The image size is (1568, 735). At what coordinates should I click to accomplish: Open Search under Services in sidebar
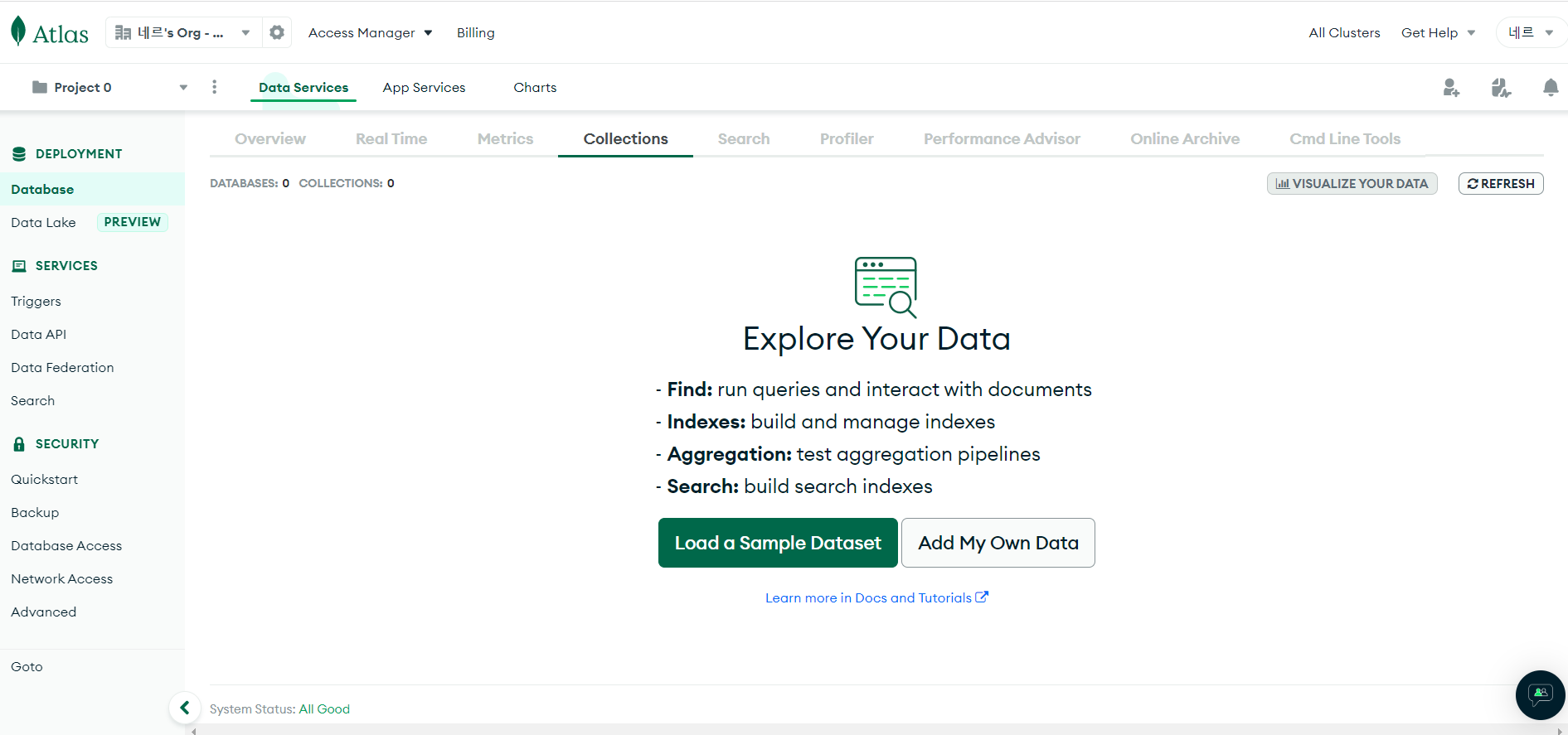tap(32, 400)
